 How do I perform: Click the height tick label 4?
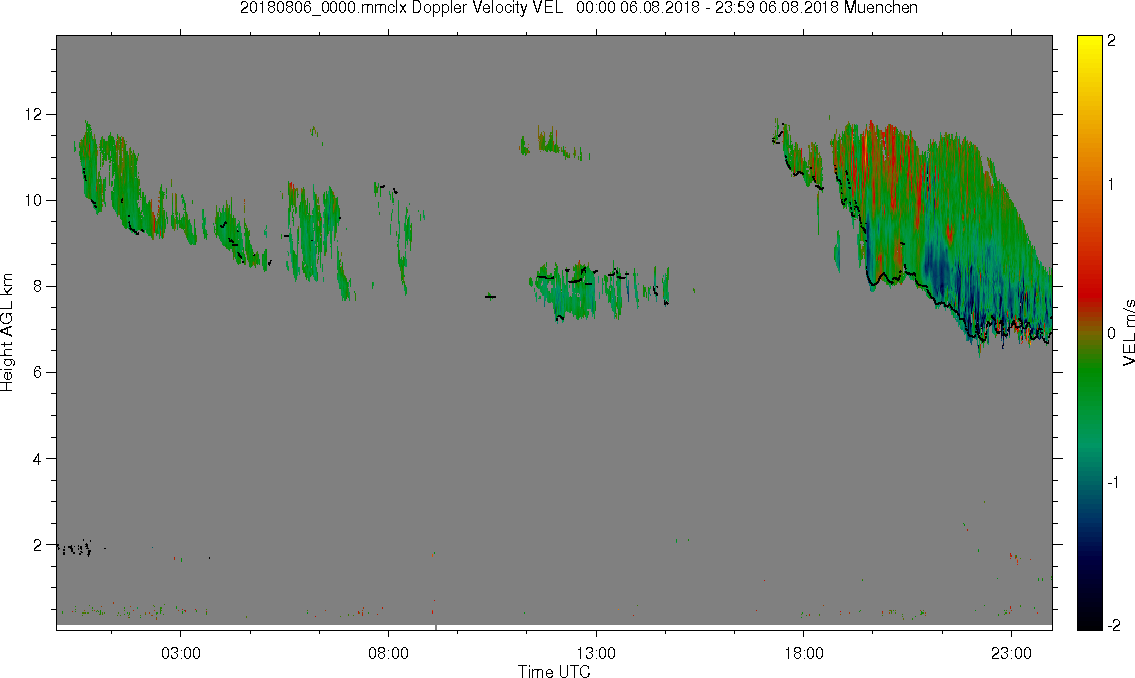[38, 459]
